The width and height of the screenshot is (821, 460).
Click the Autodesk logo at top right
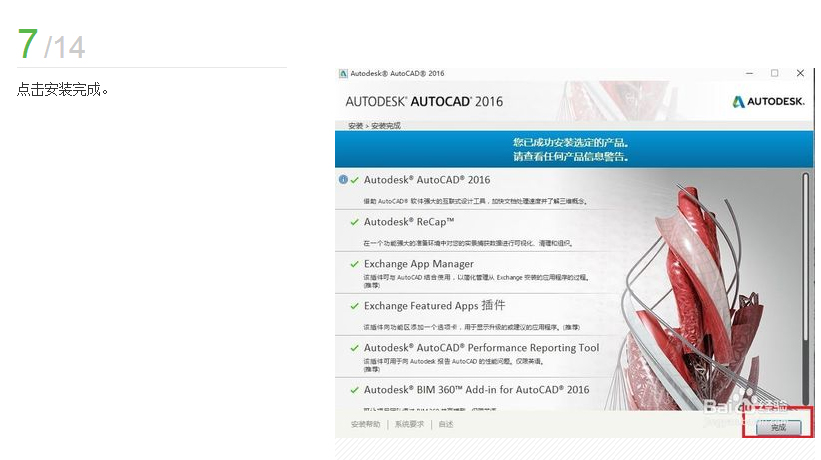768,102
